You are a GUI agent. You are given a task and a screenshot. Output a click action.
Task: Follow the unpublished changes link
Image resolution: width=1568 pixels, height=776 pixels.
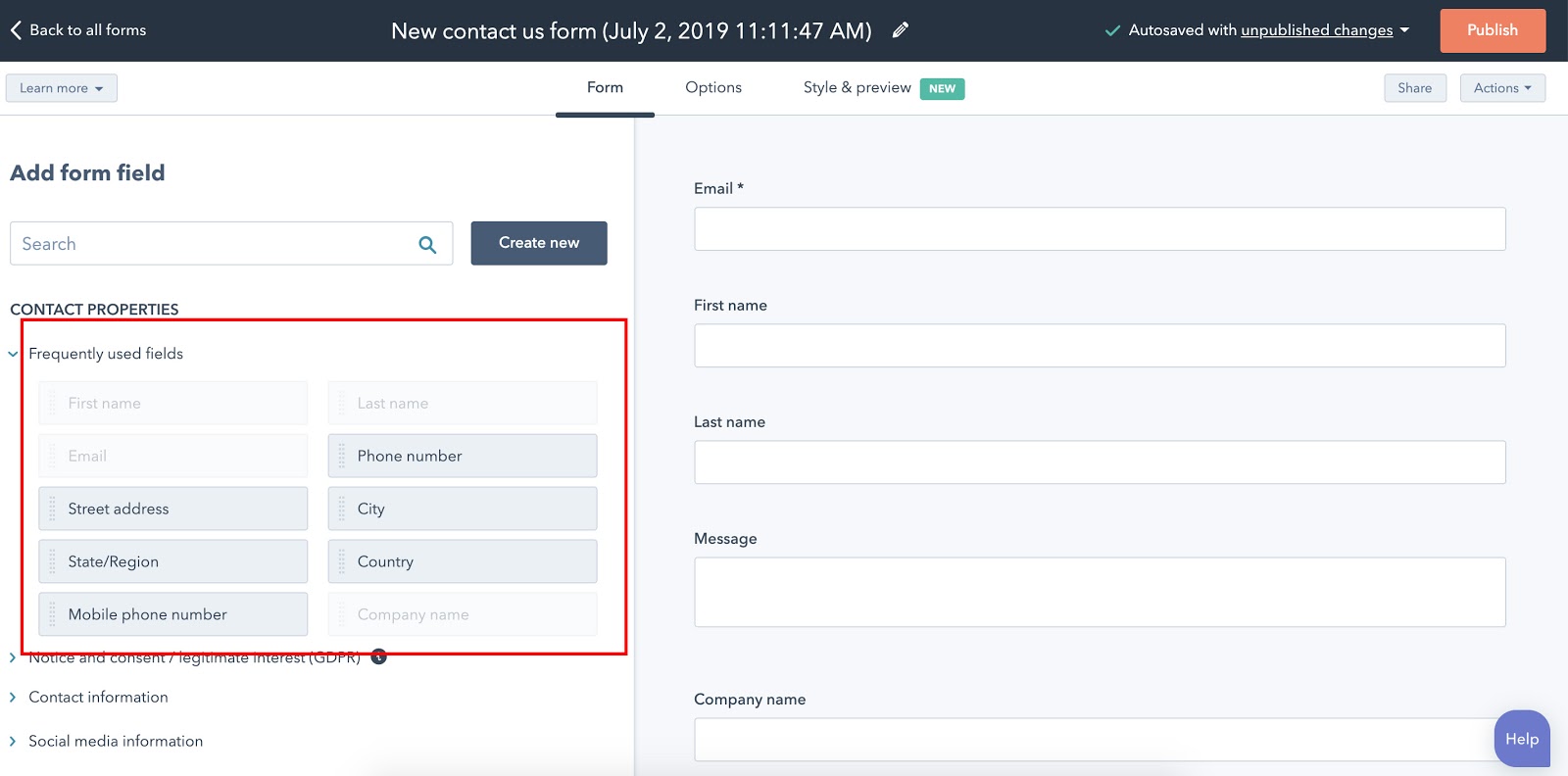pos(1316,30)
